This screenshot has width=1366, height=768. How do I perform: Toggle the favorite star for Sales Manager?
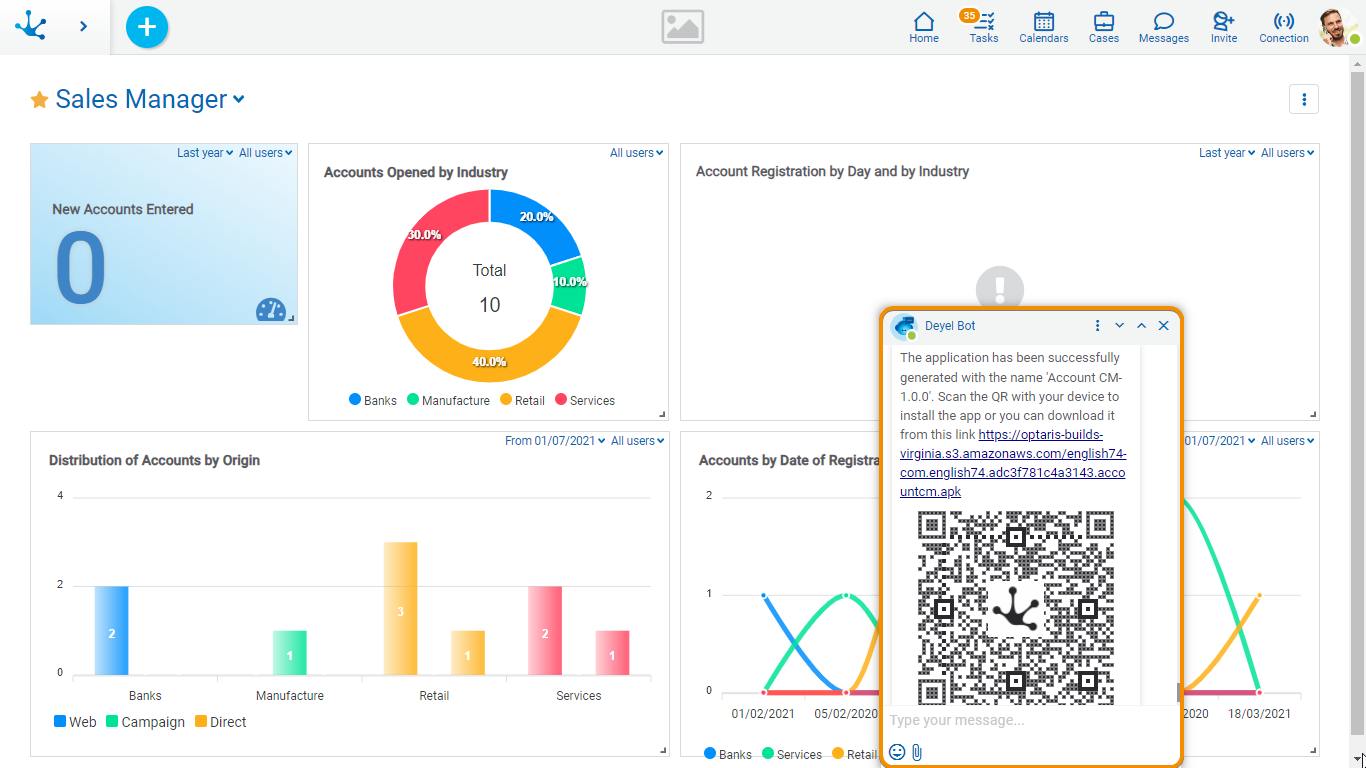coord(39,100)
